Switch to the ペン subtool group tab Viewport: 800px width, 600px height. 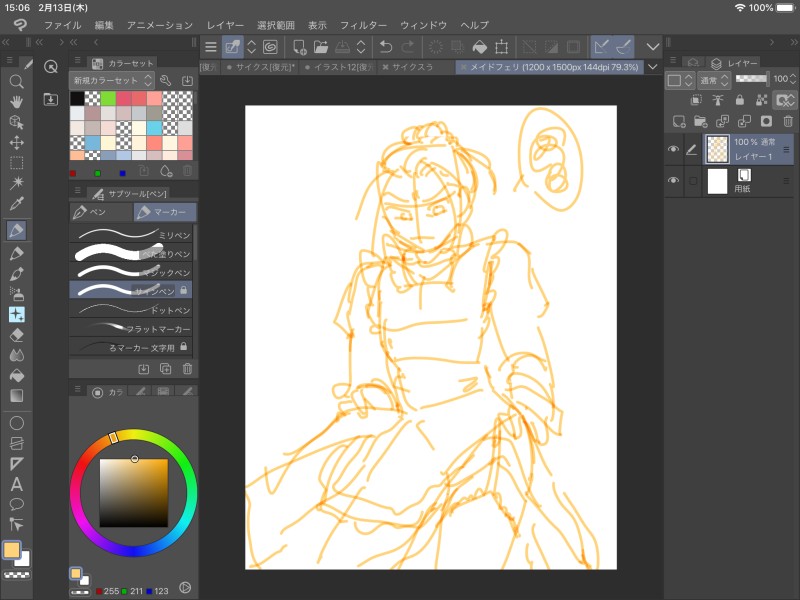click(101, 212)
